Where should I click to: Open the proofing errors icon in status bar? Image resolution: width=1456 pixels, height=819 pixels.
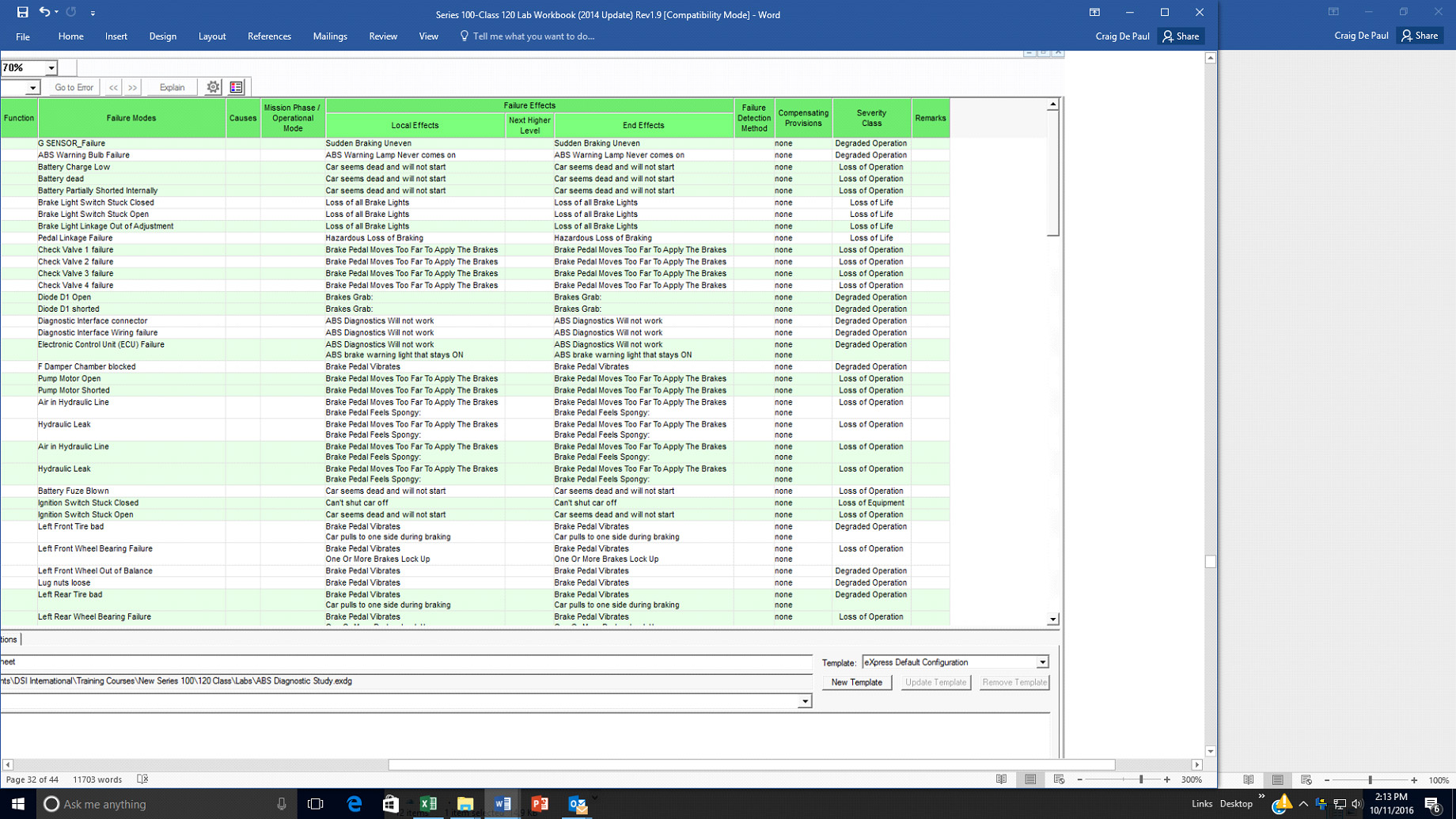tap(142, 779)
